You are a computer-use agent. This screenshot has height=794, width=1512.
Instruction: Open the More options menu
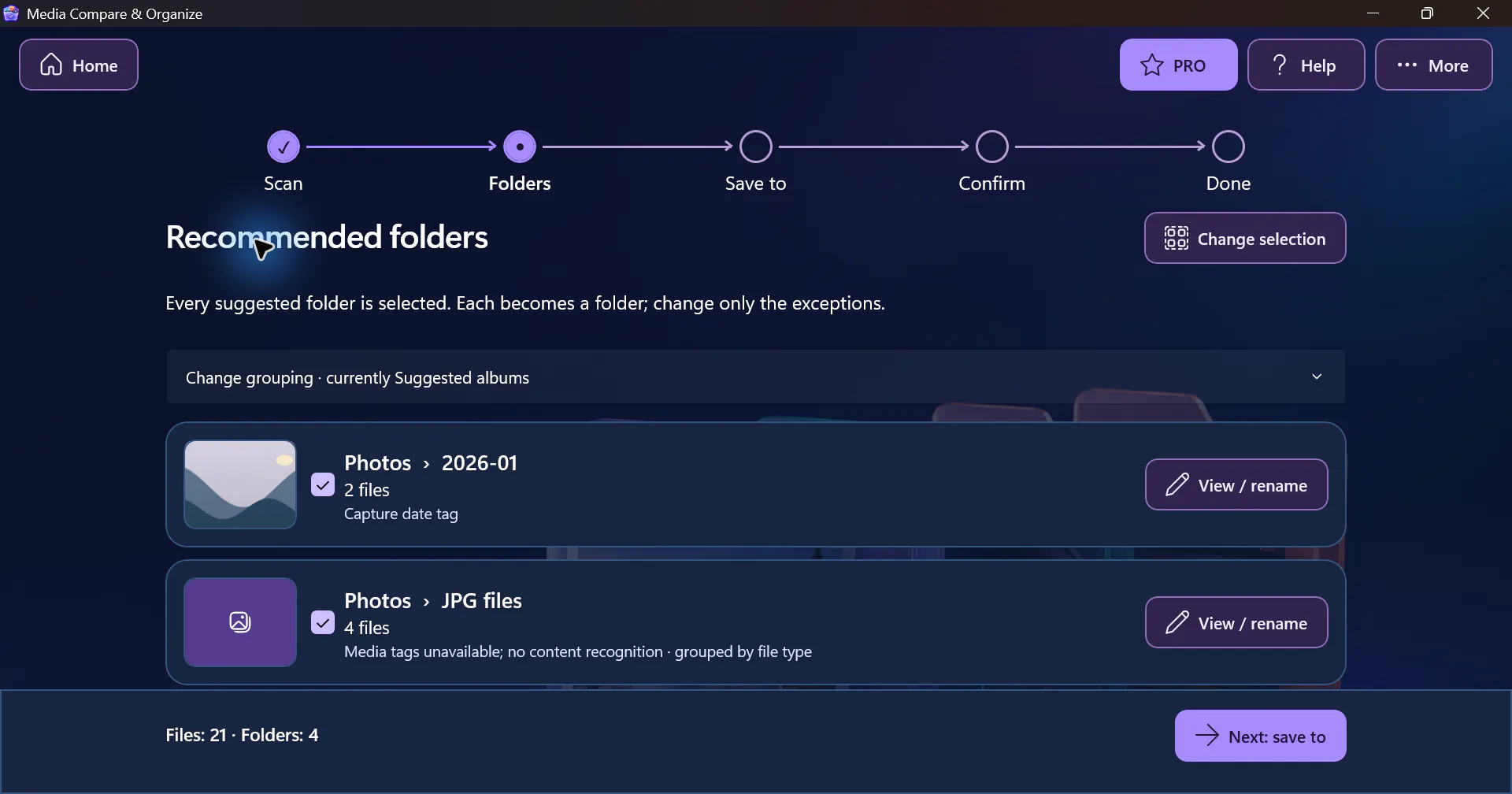[x=1433, y=65]
